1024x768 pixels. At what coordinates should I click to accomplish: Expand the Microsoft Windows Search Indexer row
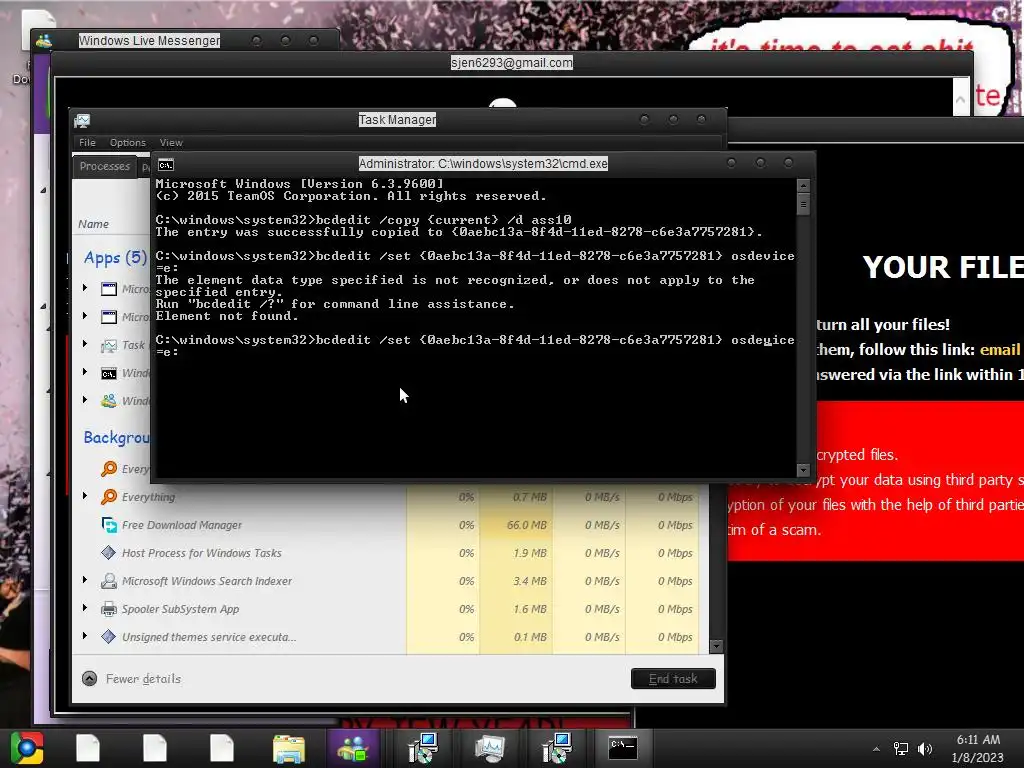pyautogui.click(x=85, y=580)
